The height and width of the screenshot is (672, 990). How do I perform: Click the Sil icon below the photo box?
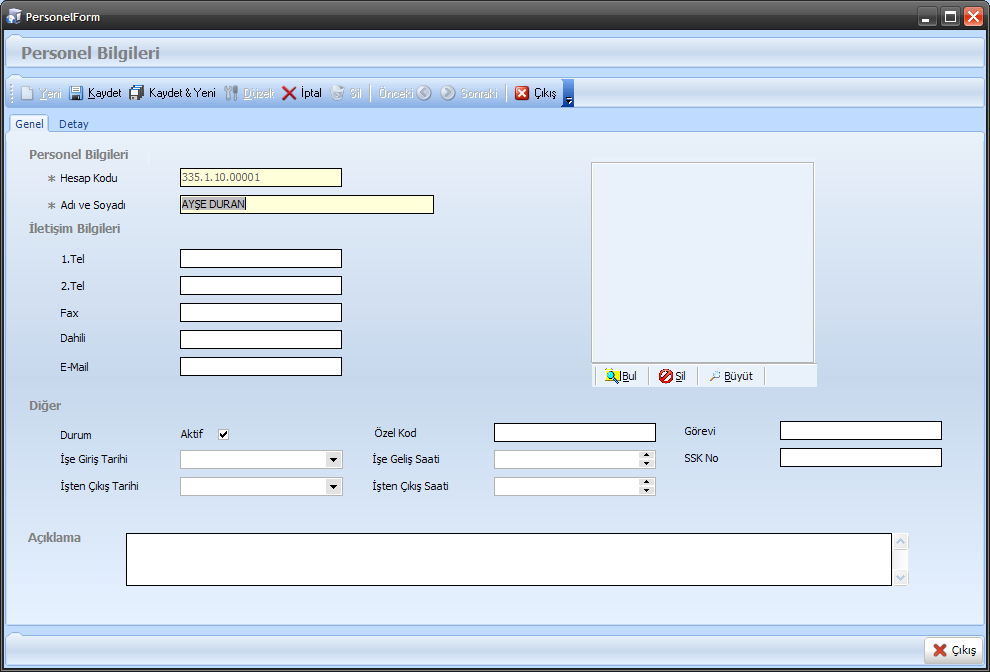pyautogui.click(x=665, y=376)
